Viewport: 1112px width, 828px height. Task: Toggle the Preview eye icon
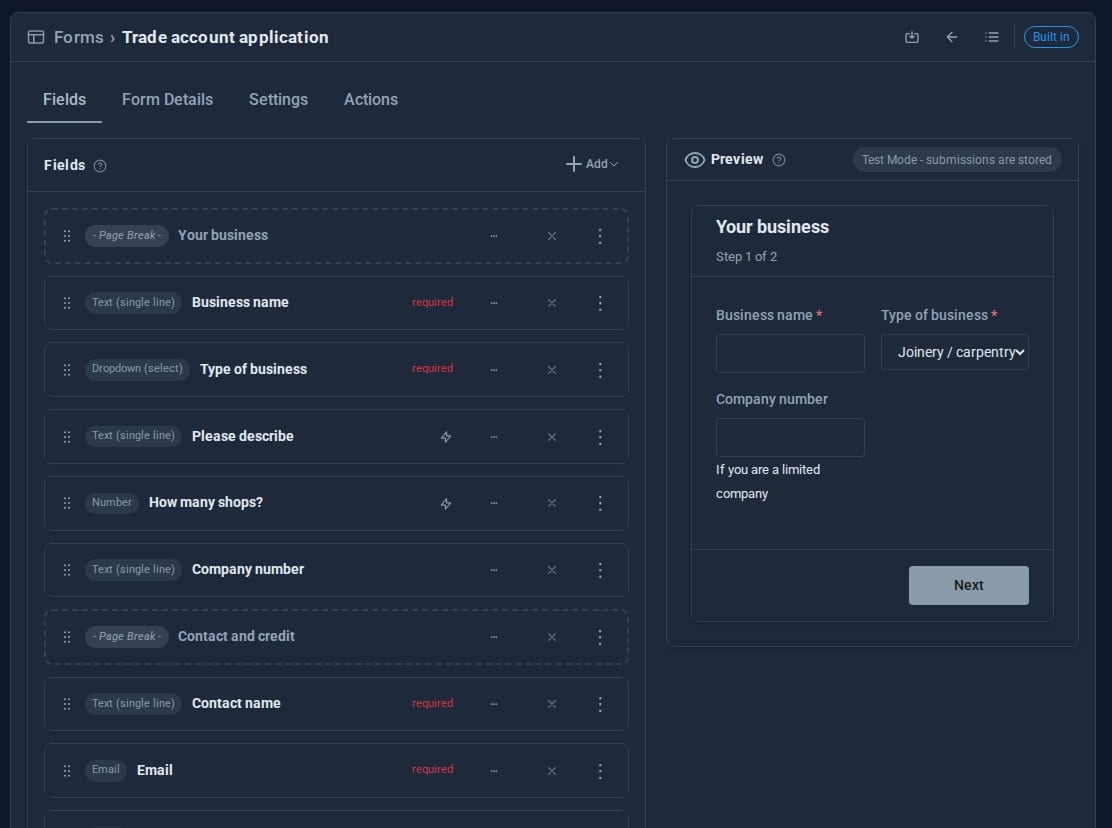pyautogui.click(x=694, y=160)
